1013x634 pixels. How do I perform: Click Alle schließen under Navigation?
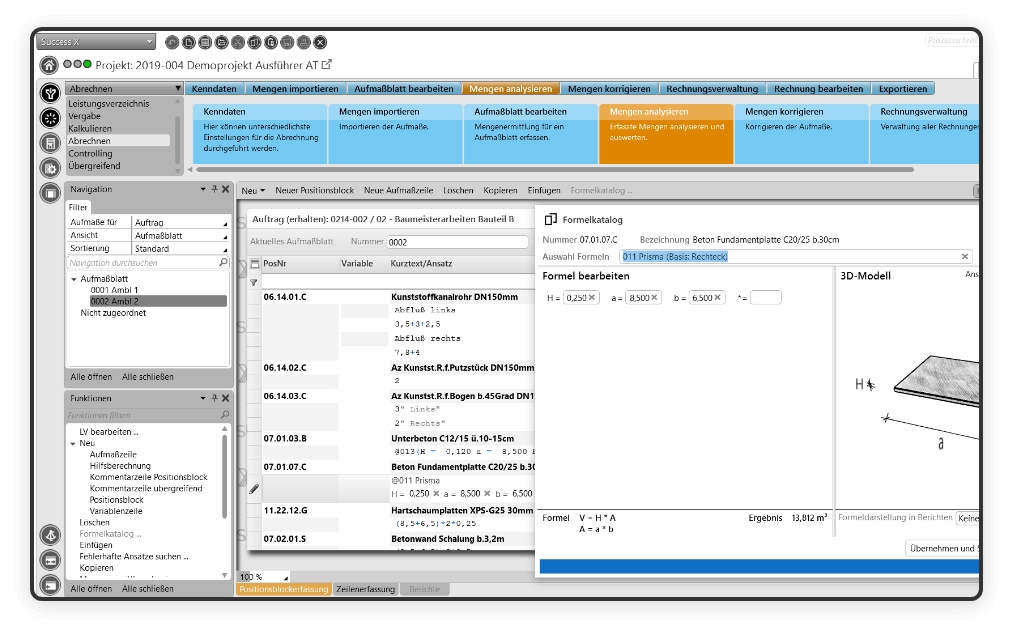147,377
